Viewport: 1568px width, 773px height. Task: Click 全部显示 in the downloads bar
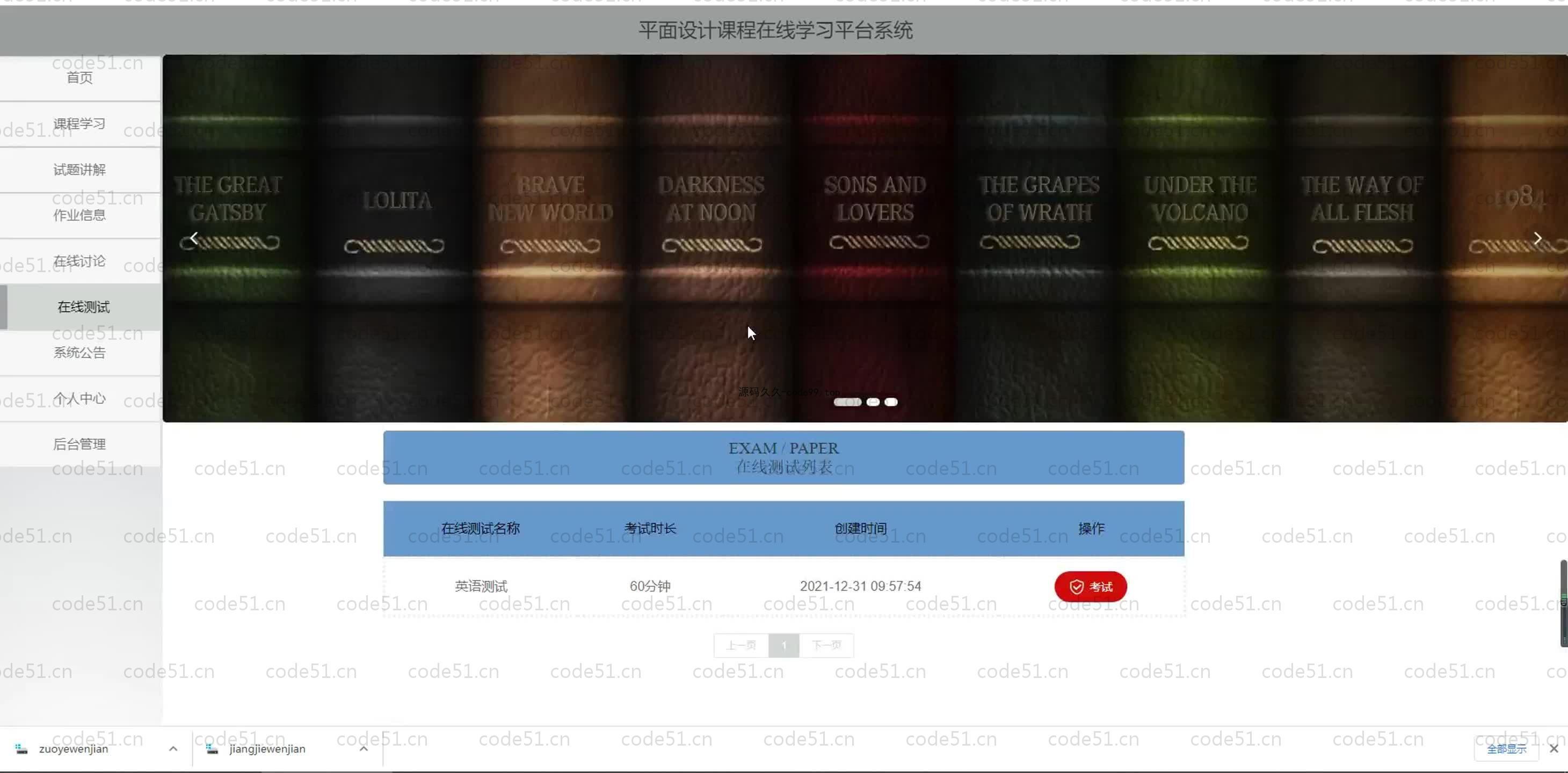click(1507, 749)
